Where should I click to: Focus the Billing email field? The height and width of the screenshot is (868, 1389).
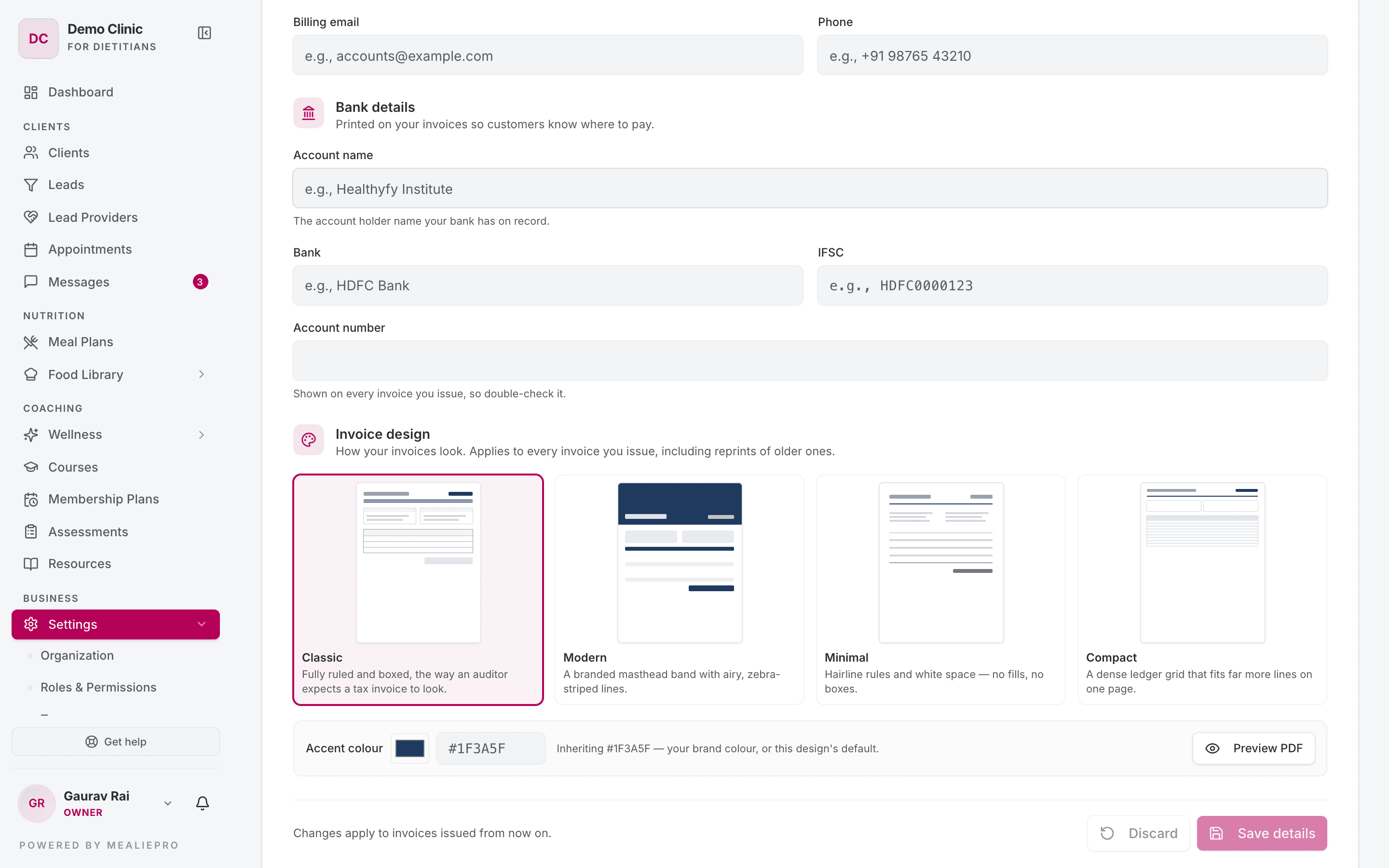pyautogui.click(x=547, y=55)
